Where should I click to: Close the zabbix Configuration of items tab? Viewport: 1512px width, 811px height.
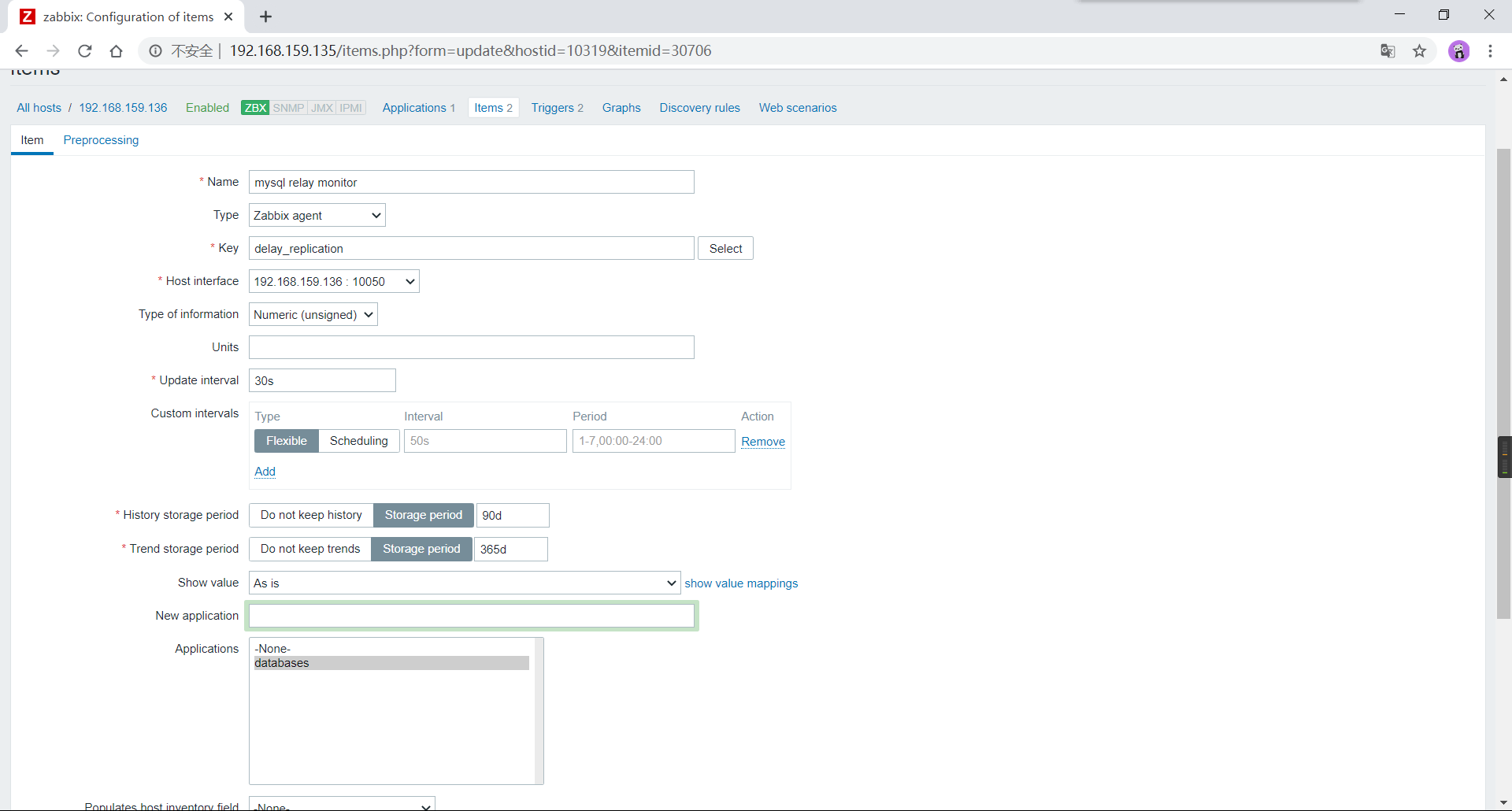click(228, 17)
